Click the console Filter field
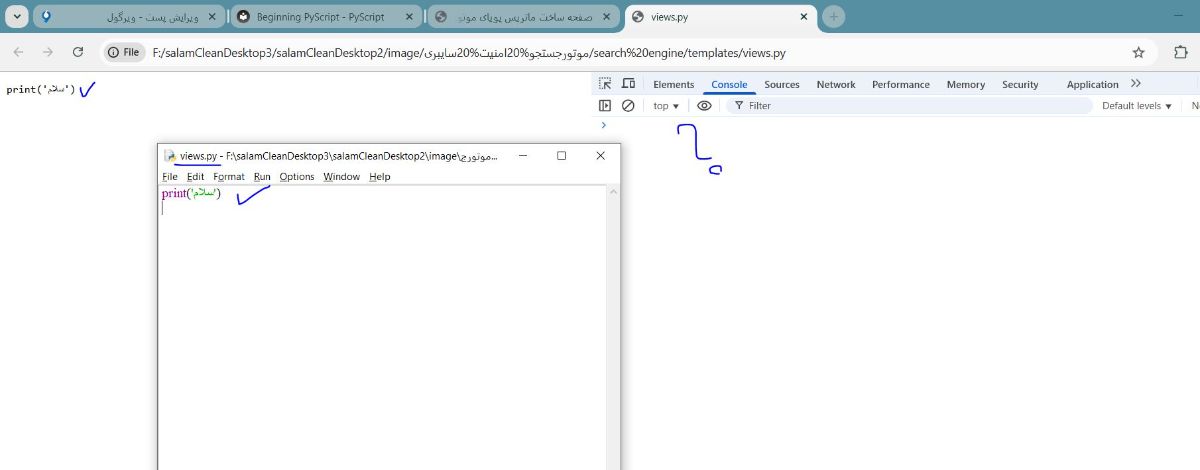1200x470 pixels. coord(910,105)
